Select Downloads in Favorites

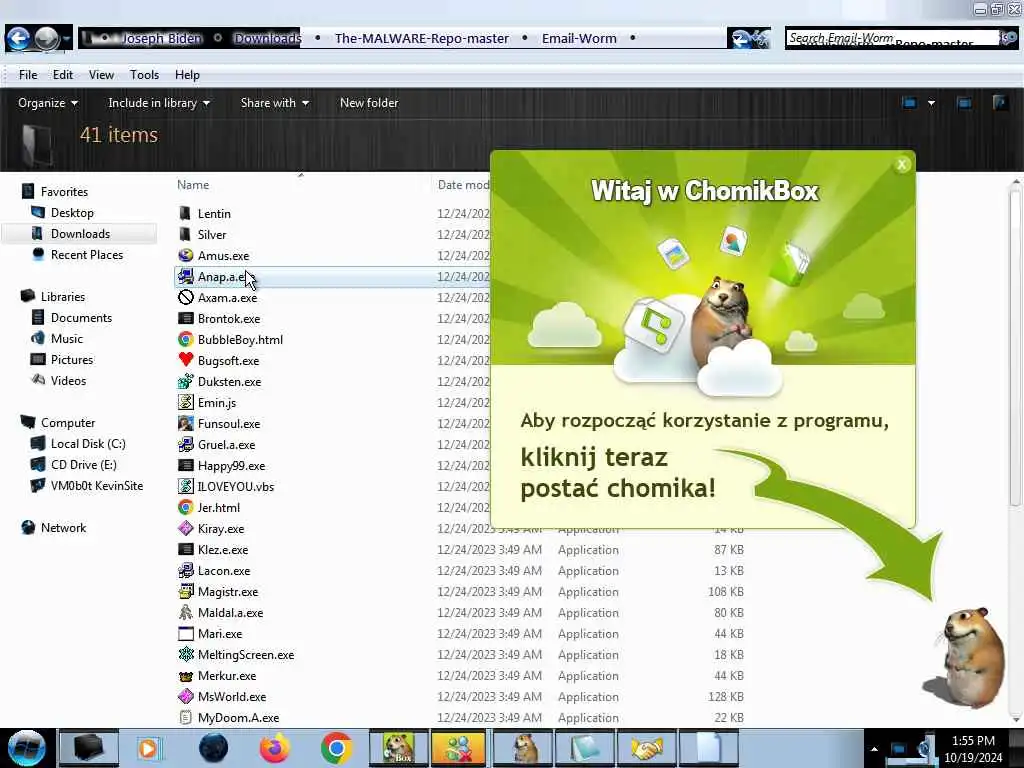point(80,234)
